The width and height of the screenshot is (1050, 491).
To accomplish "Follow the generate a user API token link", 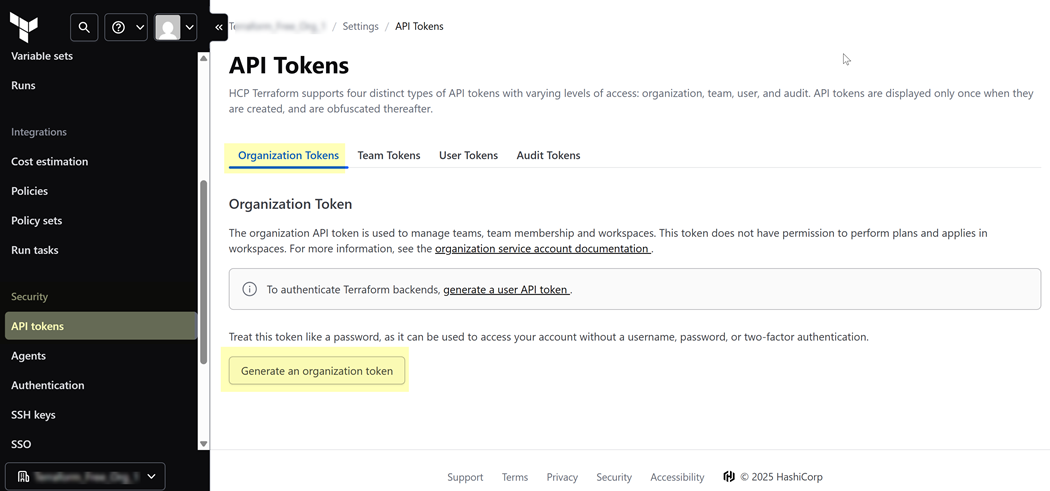I will pyautogui.click(x=506, y=290).
